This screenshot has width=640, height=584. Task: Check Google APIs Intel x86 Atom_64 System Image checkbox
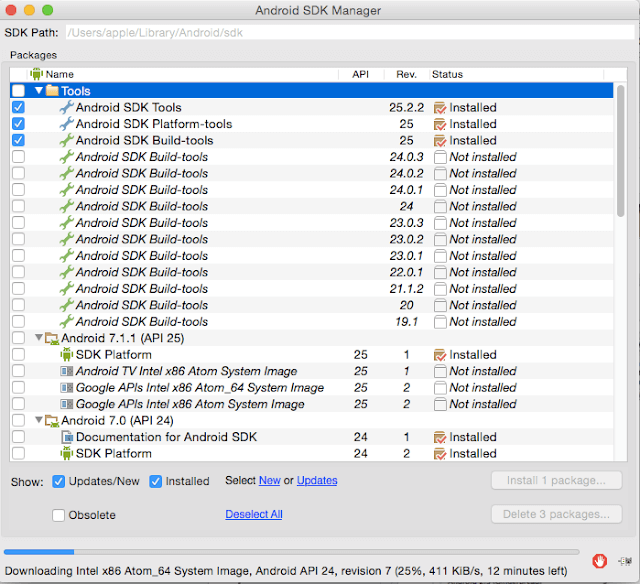(x=18, y=387)
